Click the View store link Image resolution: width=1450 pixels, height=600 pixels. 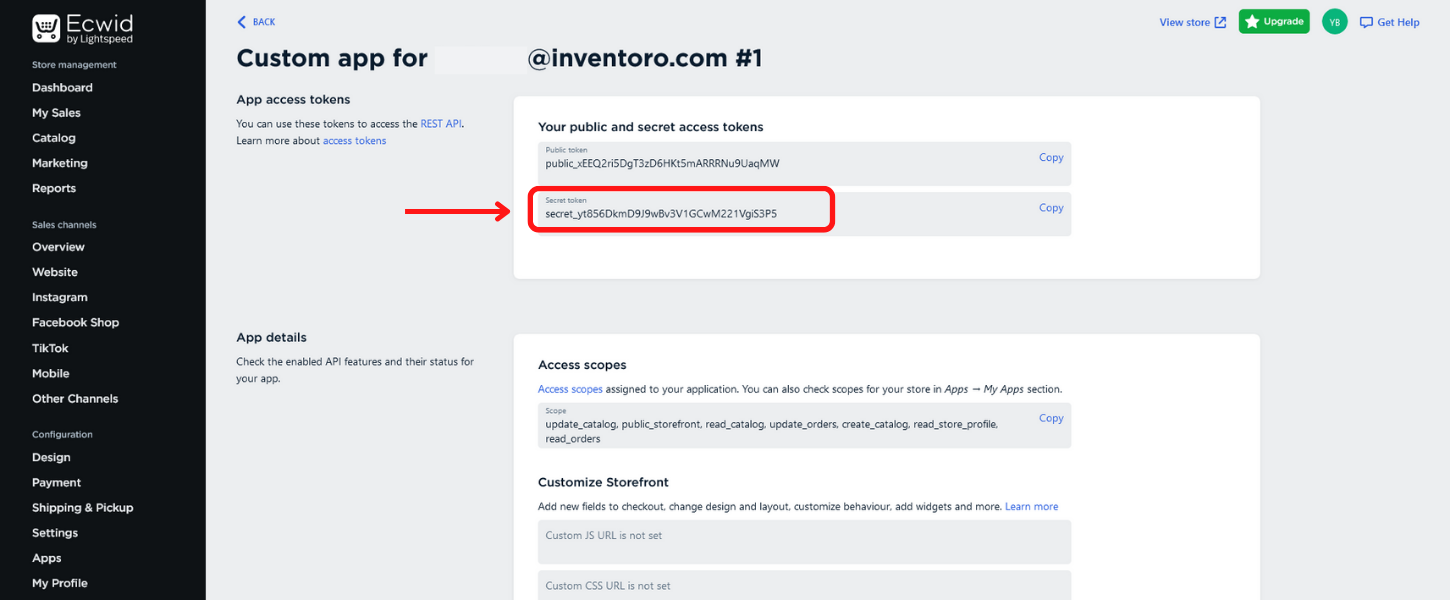coord(1185,22)
